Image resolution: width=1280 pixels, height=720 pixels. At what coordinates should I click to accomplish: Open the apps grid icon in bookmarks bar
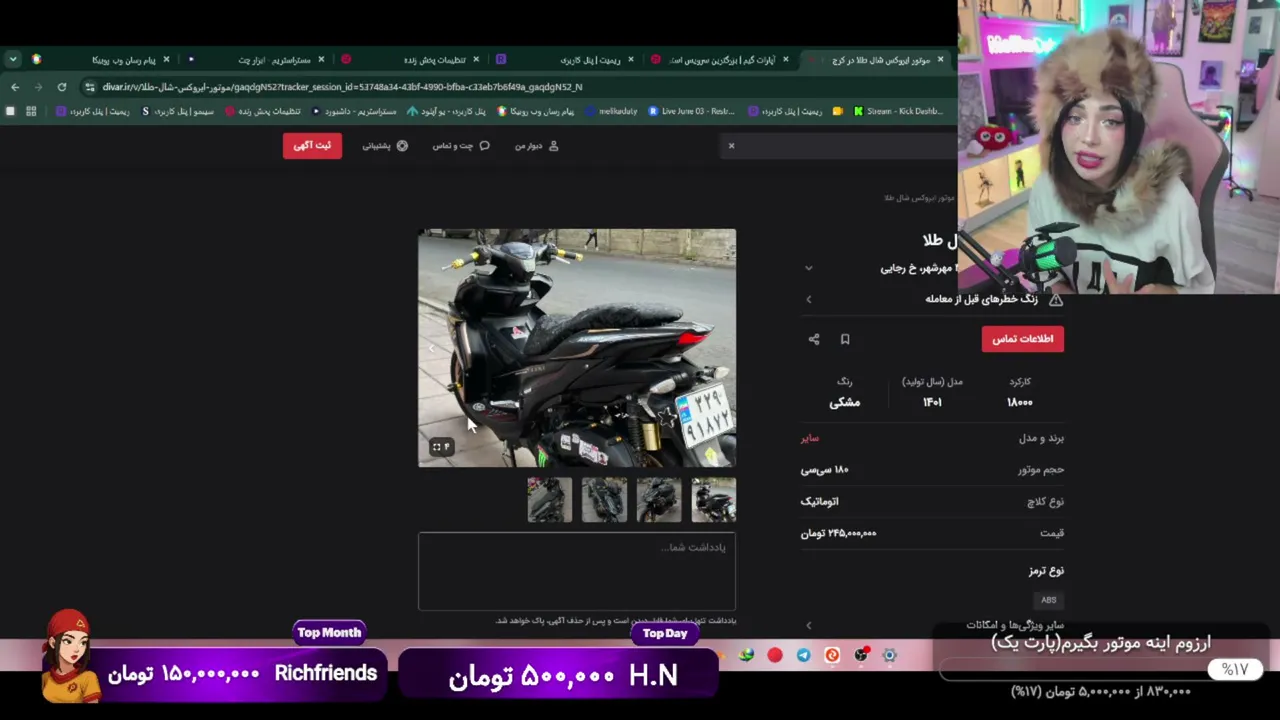click(31, 111)
